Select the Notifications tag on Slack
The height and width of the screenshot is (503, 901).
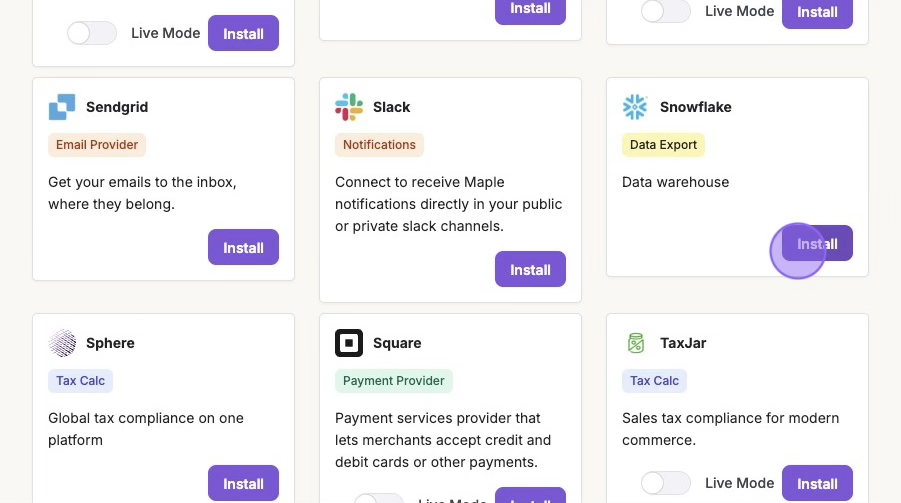pyautogui.click(x=379, y=145)
